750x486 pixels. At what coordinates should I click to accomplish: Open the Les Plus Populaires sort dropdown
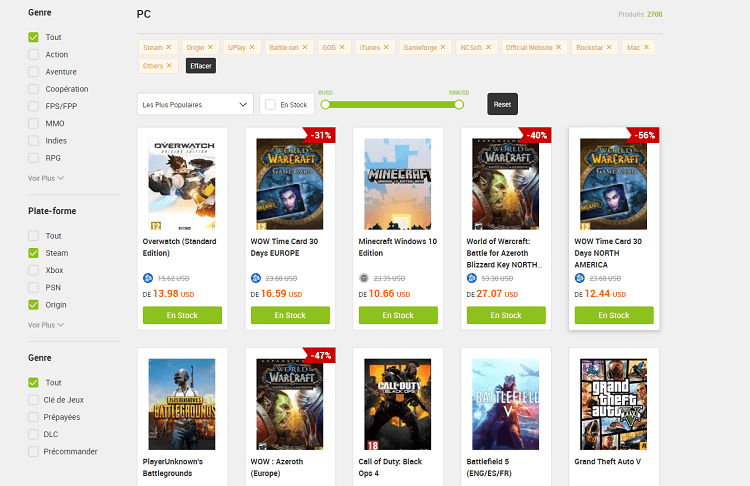(x=195, y=104)
